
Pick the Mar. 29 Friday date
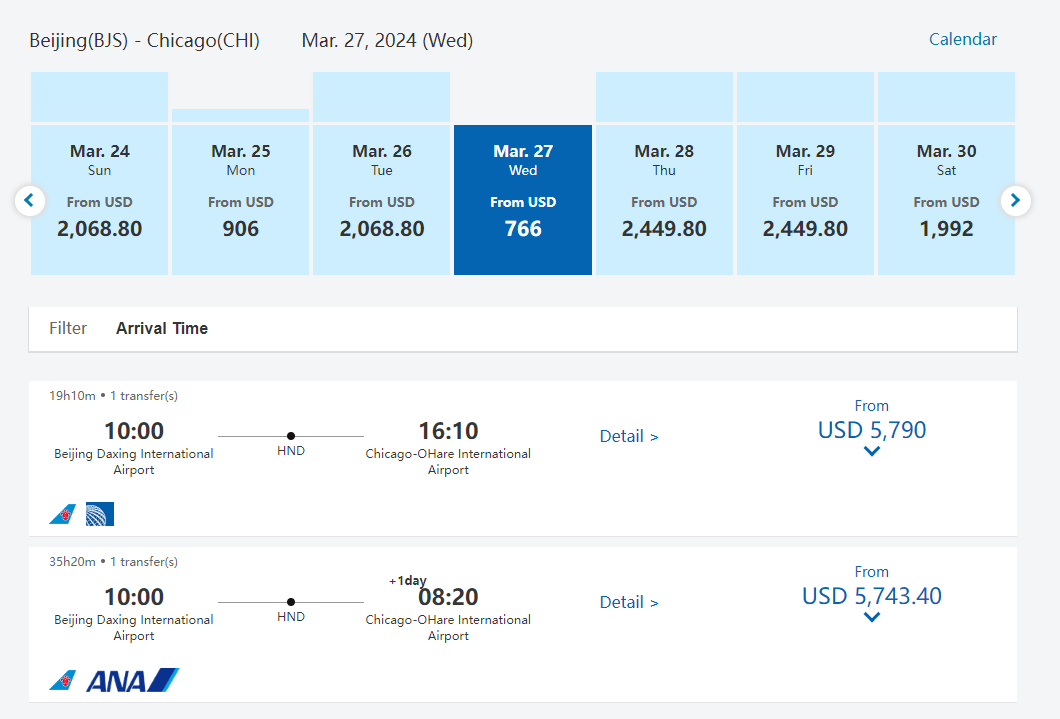point(805,200)
